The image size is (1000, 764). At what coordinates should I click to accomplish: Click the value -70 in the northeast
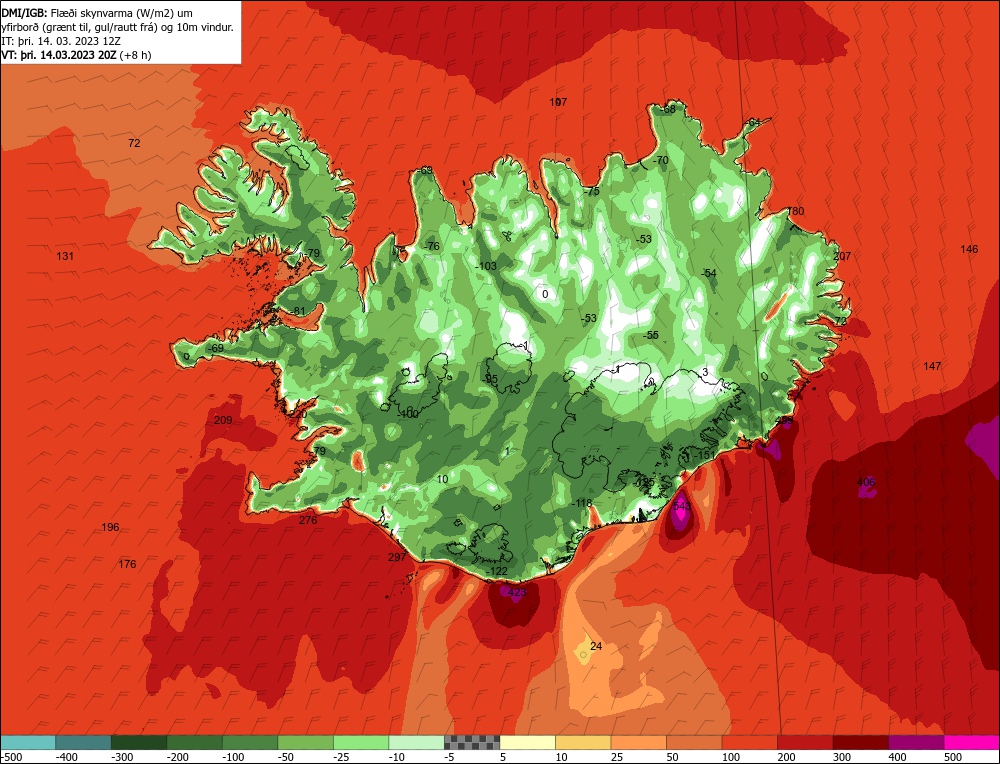[x=661, y=160]
